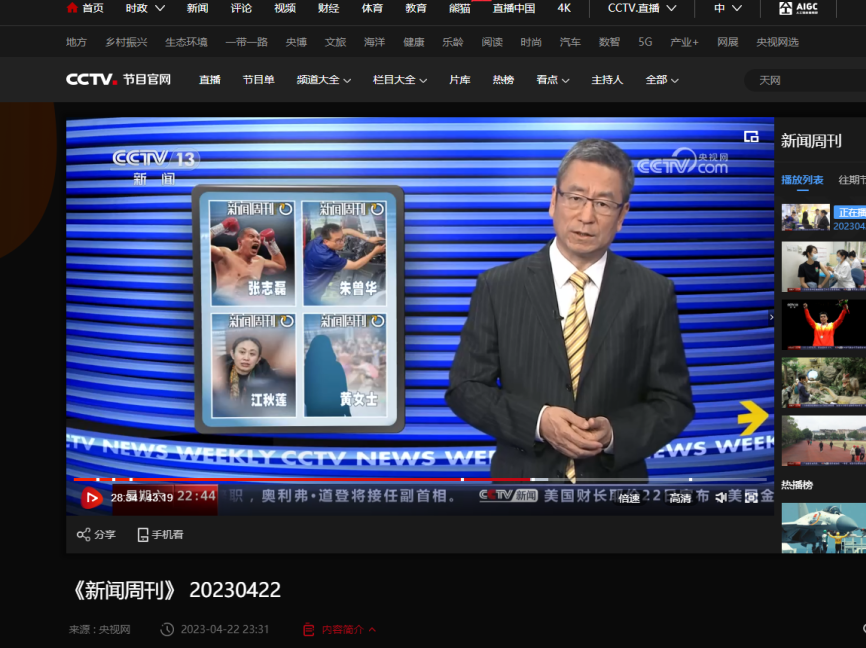Open 熊猫 in the top navigation
This screenshot has height=648, width=866.
[460, 8]
